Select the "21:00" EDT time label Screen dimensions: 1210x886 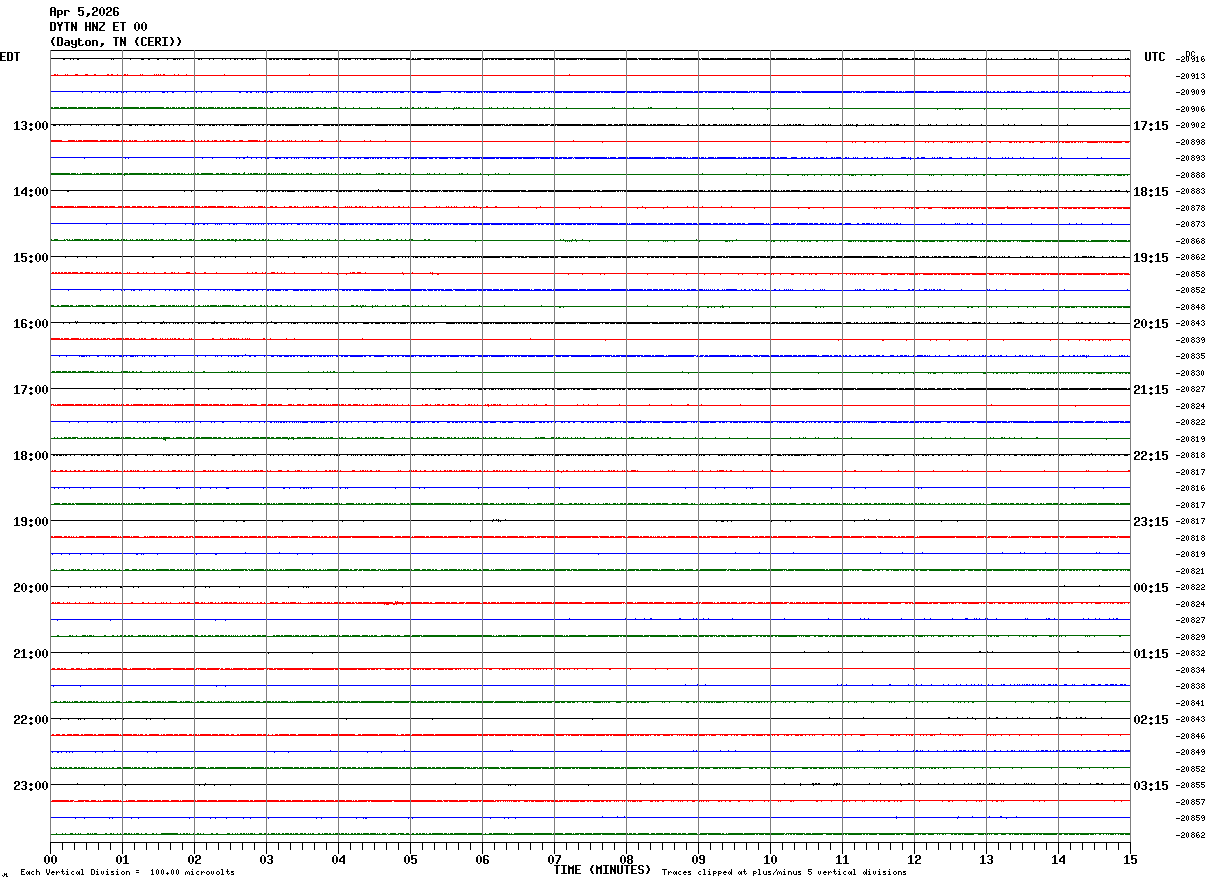coord(30,654)
